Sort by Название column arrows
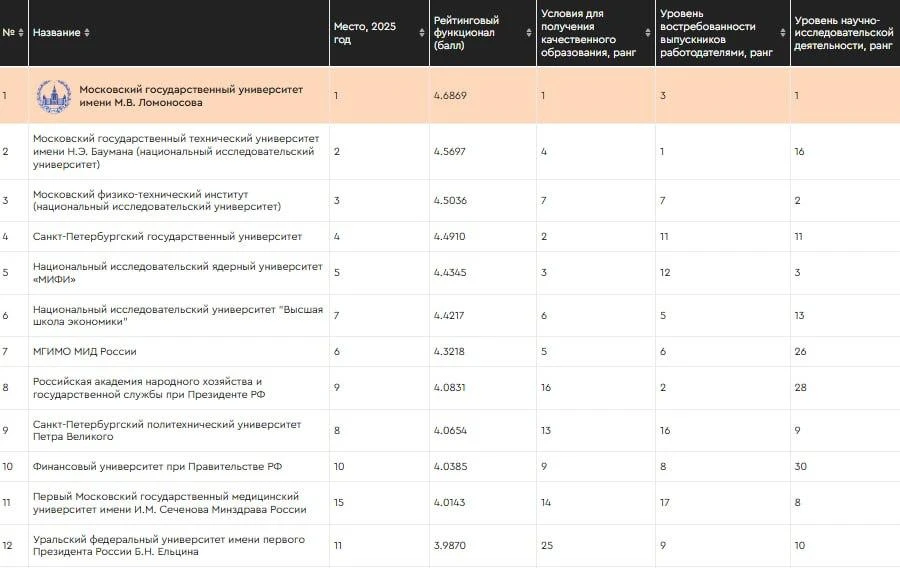This screenshot has height=568, width=900. [87, 33]
